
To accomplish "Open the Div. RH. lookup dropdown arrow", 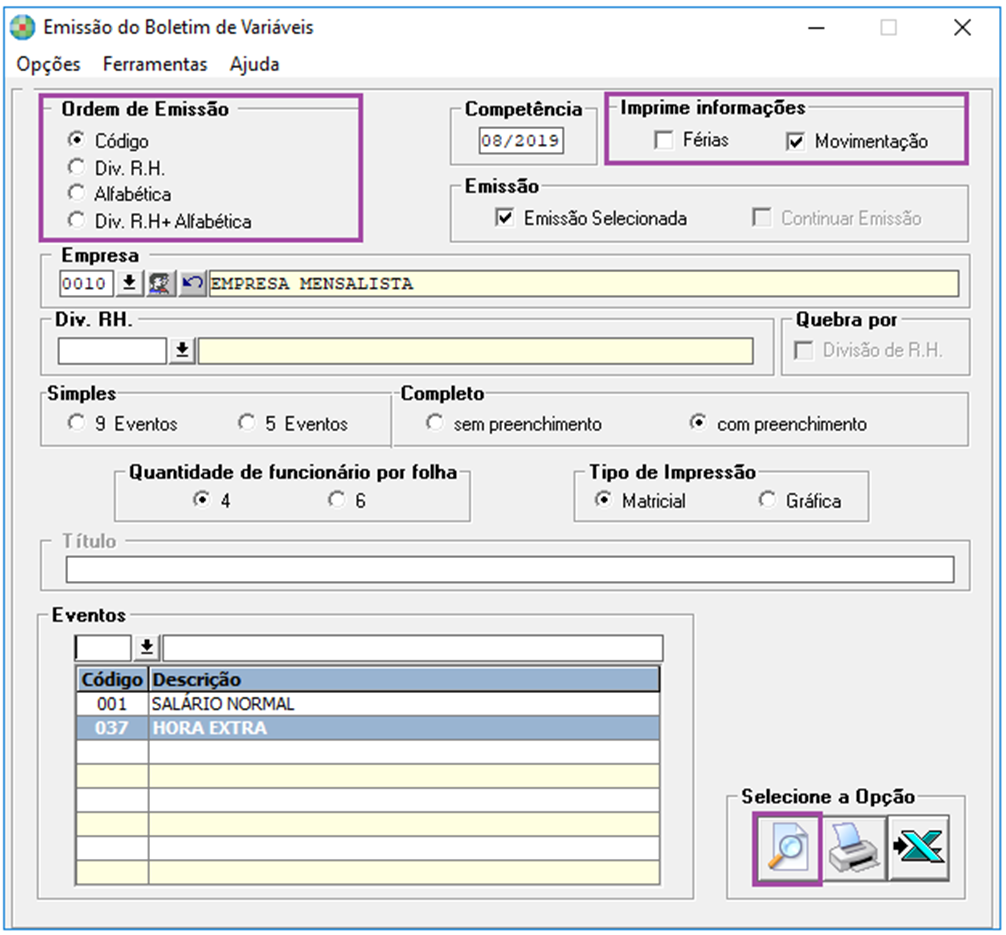I will coord(182,350).
